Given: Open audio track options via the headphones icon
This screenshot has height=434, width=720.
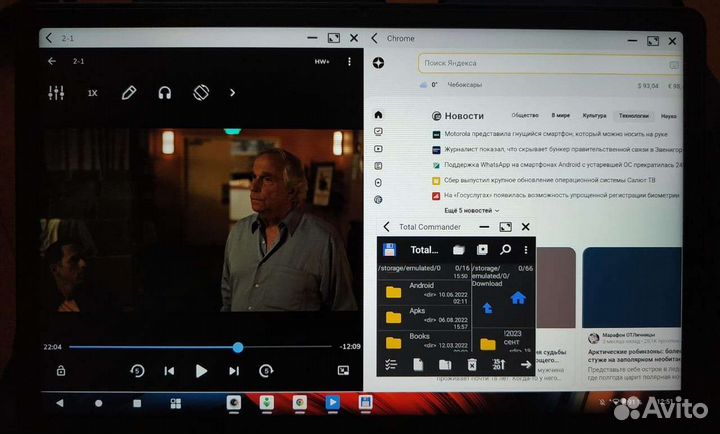Looking at the screenshot, I should point(165,93).
